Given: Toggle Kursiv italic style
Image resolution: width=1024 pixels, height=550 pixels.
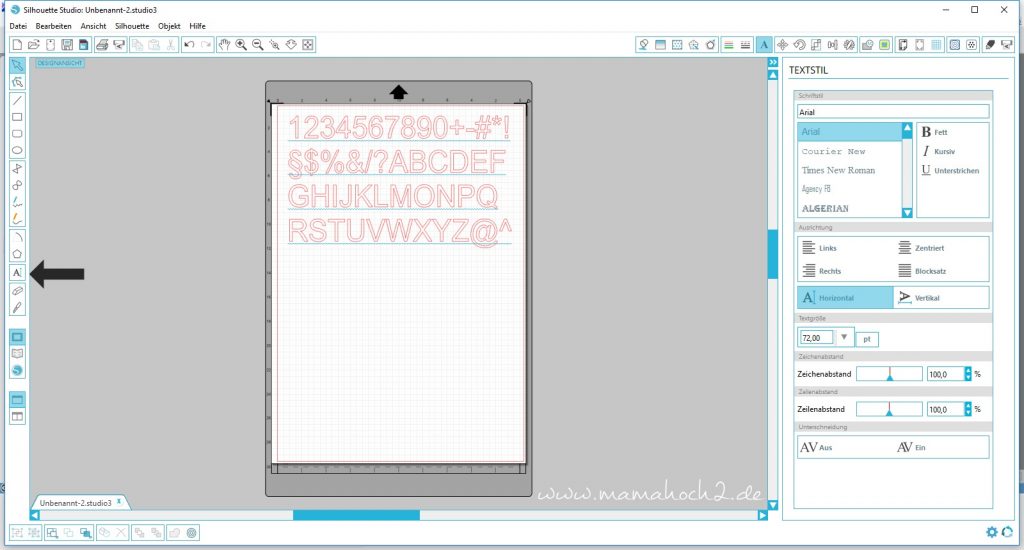Looking at the screenshot, I should [938, 151].
